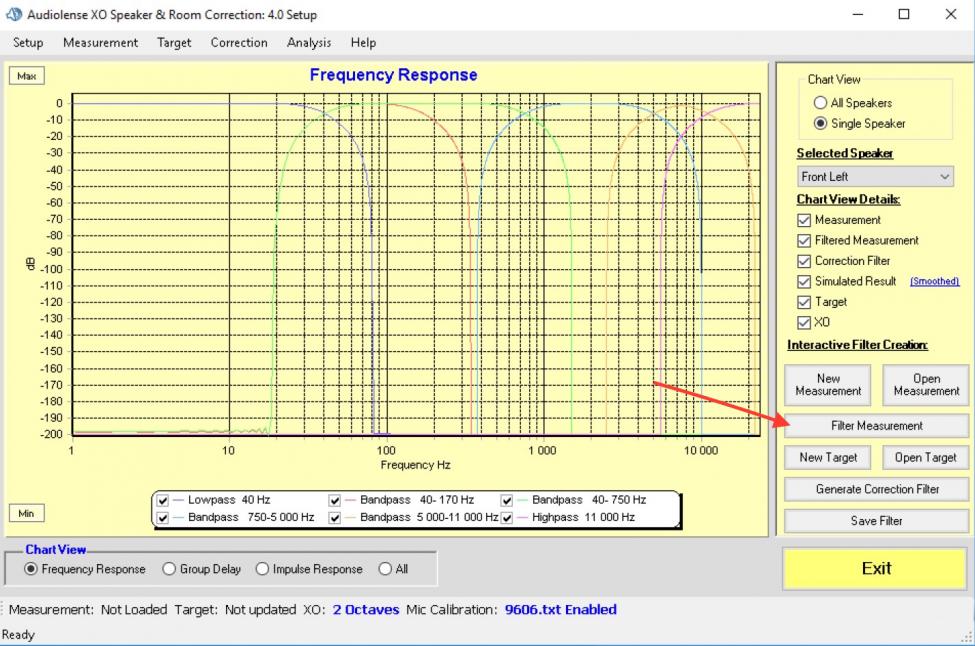Toggle Highpass 11 000 Hz legend checkbox

pos(507,517)
